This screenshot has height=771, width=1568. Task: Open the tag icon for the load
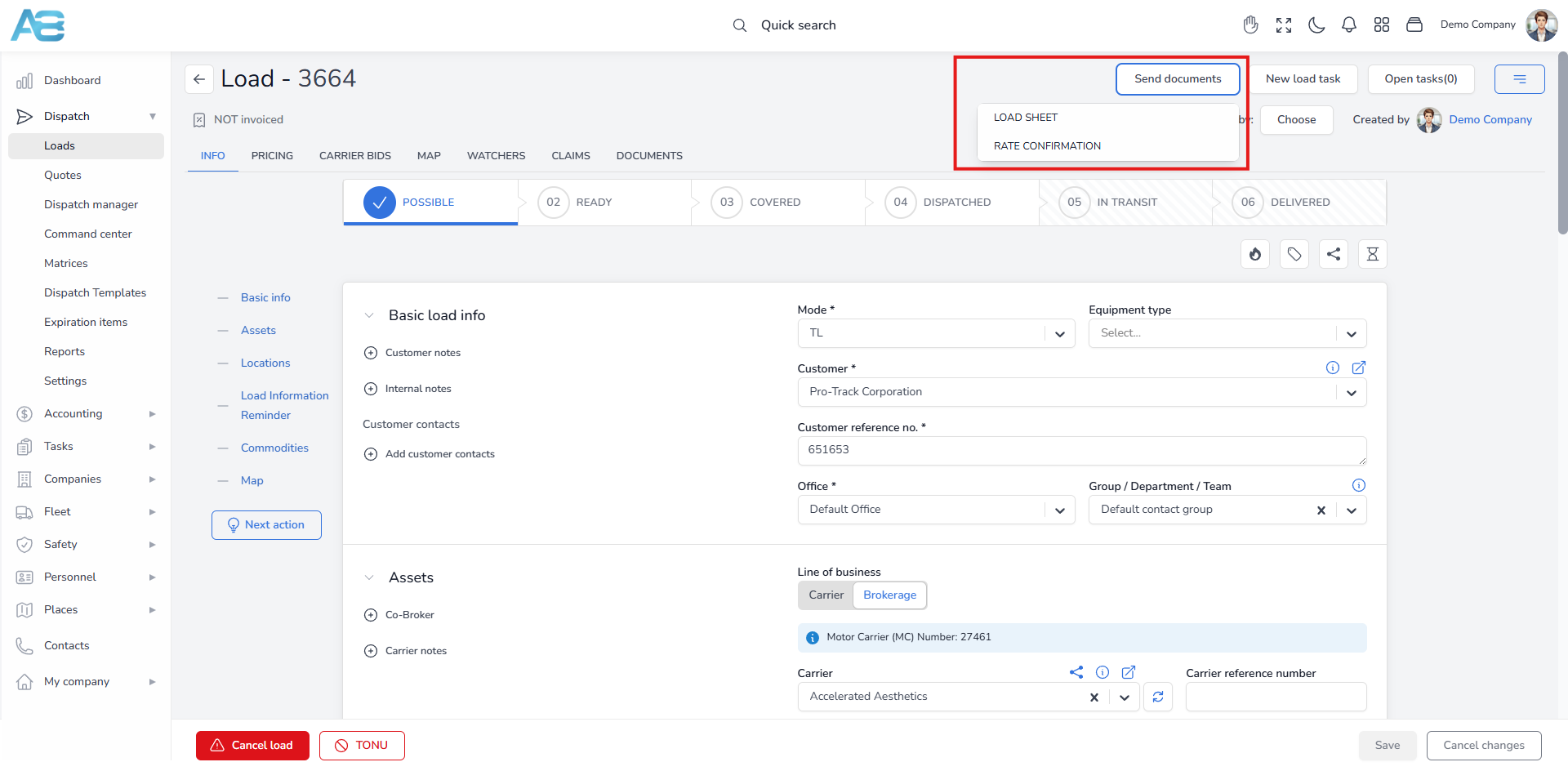(x=1294, y=254)
